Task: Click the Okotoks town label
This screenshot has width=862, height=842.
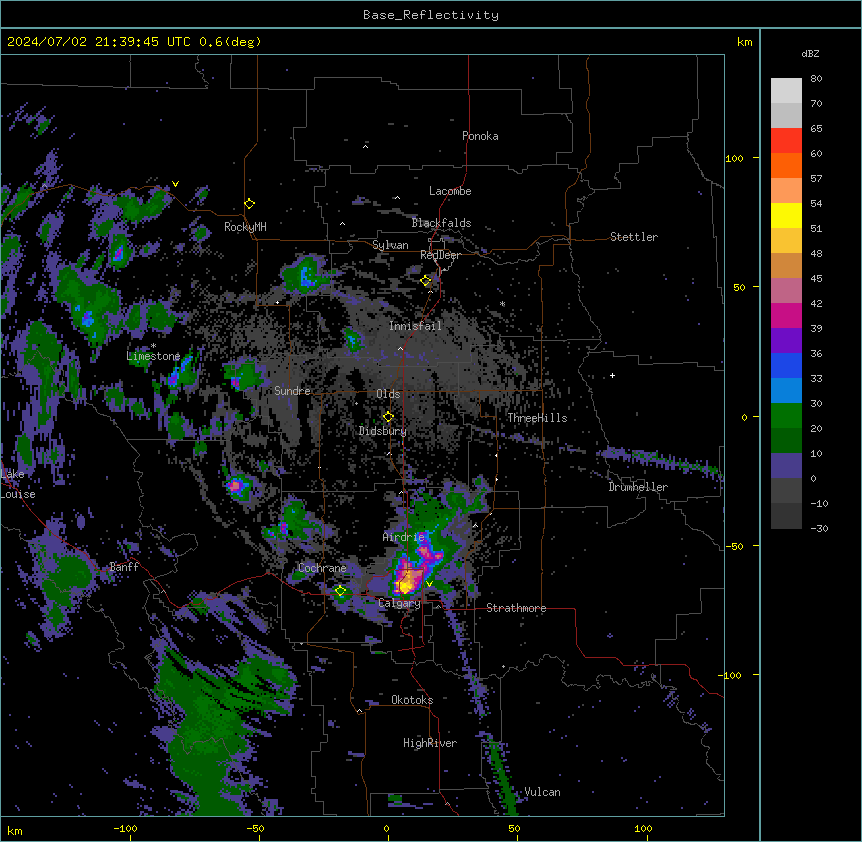Action: point(412,700)
